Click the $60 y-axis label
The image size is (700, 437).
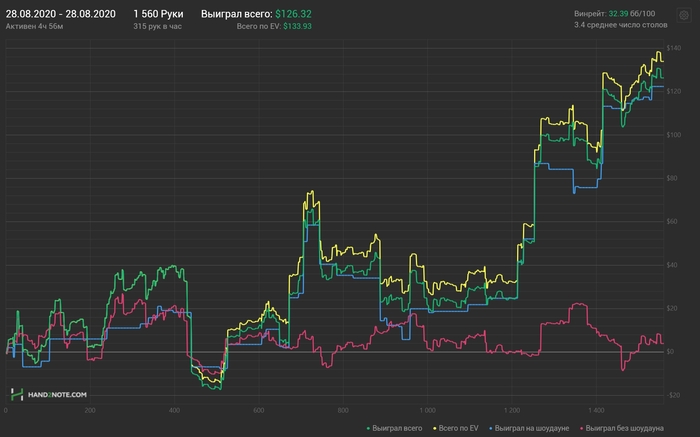click(672, 221)
